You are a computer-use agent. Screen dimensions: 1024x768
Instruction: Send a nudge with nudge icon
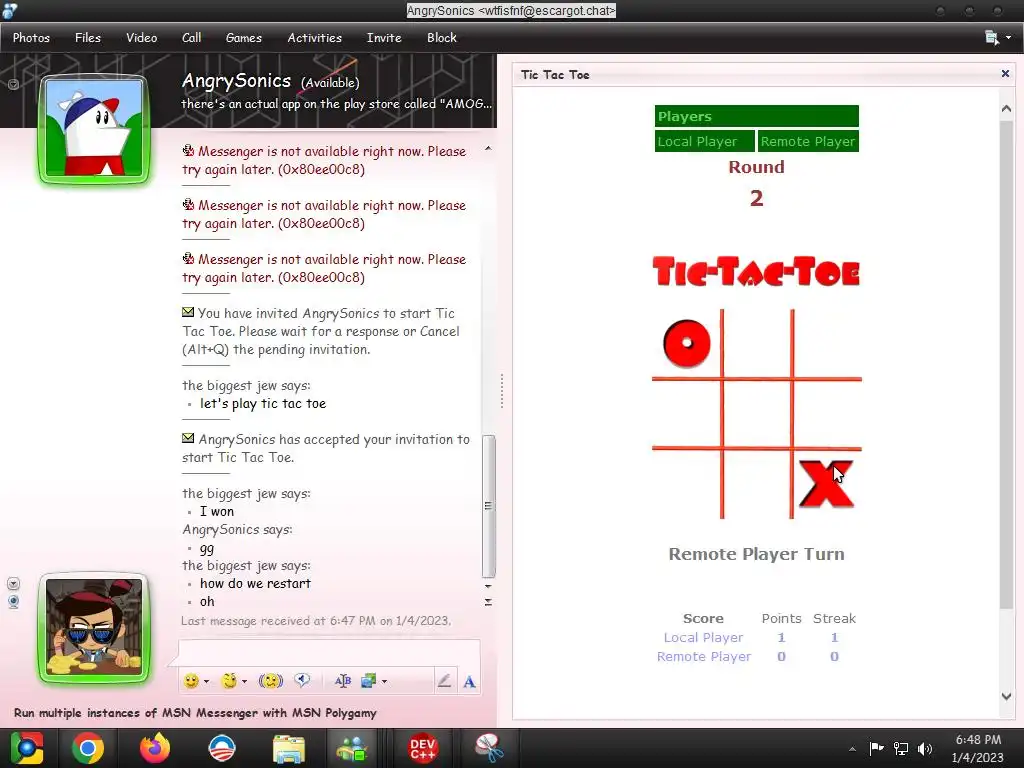pos(270,681)
